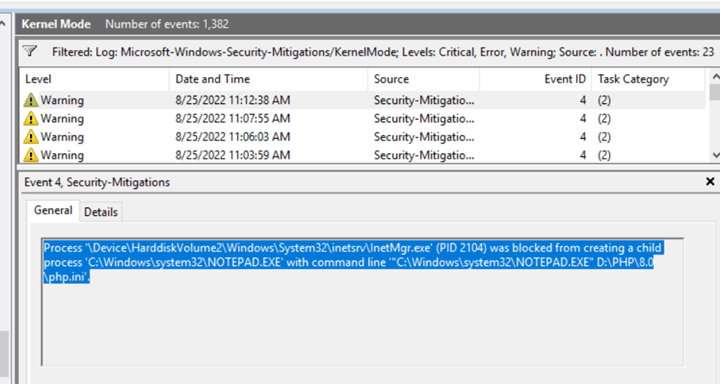This screenshot has height=385, width=721.
Task: Click the event list scroll-down arrow
Action: click(715, 155)
